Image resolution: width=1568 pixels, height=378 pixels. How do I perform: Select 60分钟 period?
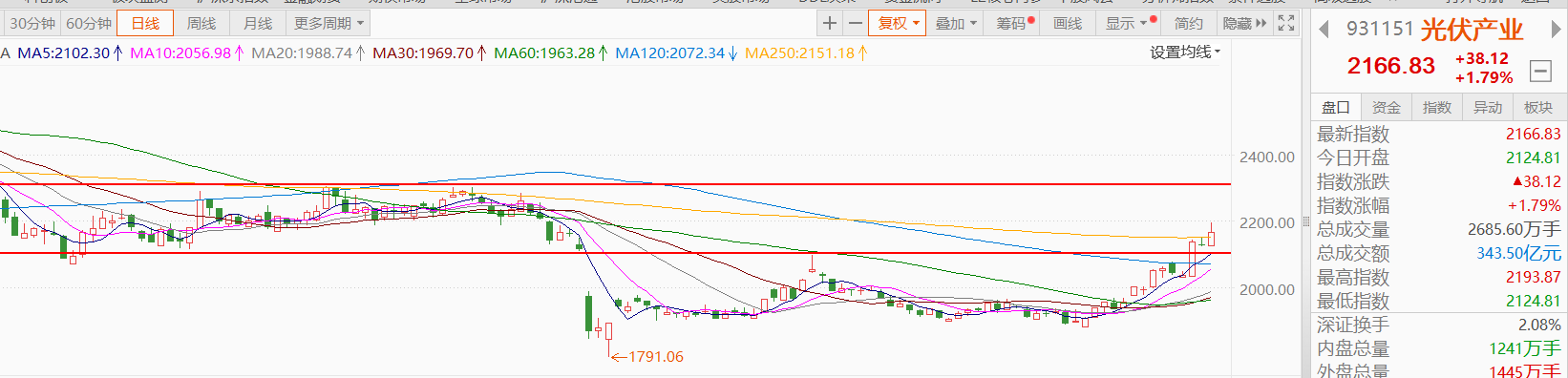[89, 23]
